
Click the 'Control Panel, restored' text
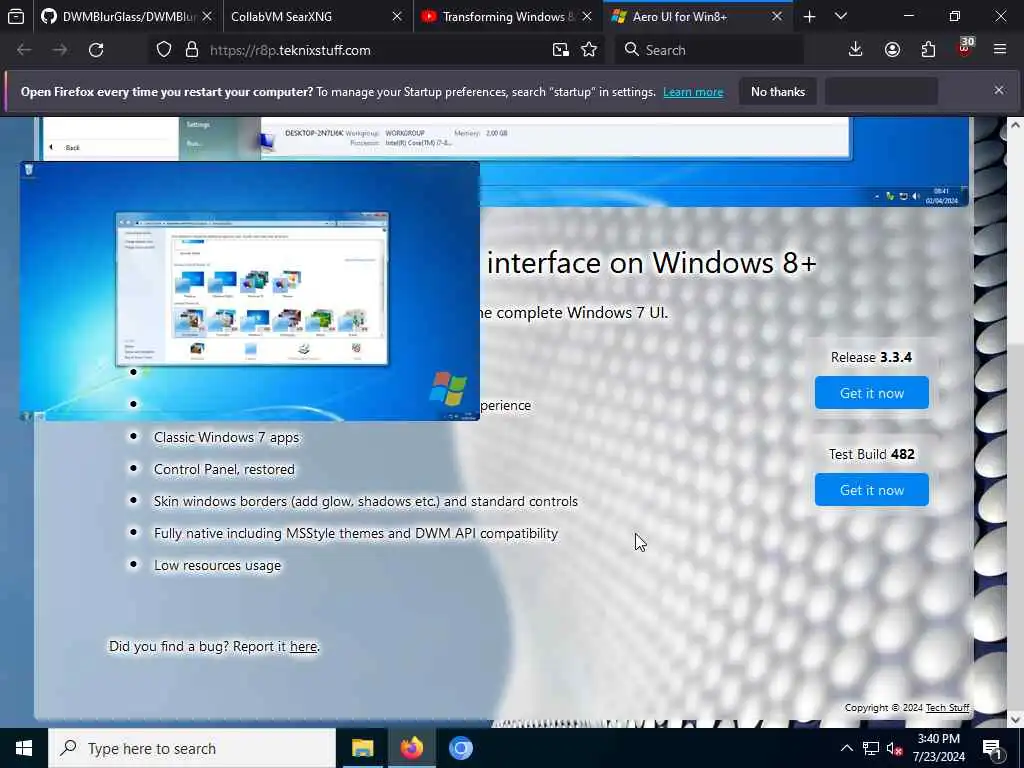224,470
